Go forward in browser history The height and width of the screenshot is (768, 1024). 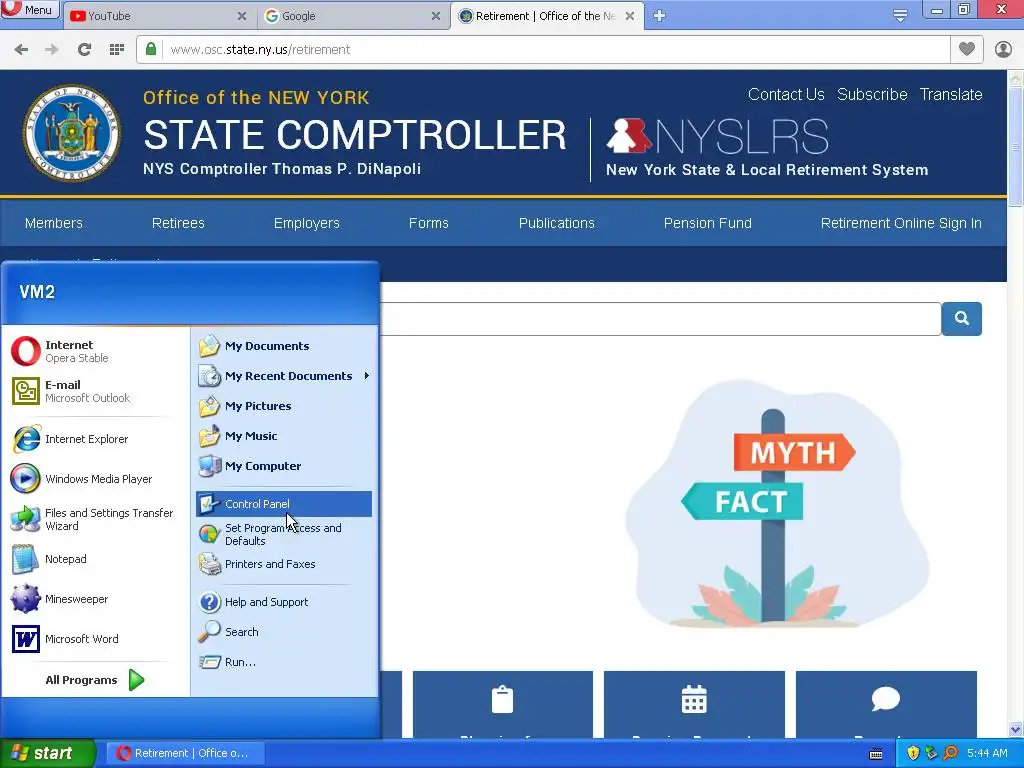(x=52, y=50)
